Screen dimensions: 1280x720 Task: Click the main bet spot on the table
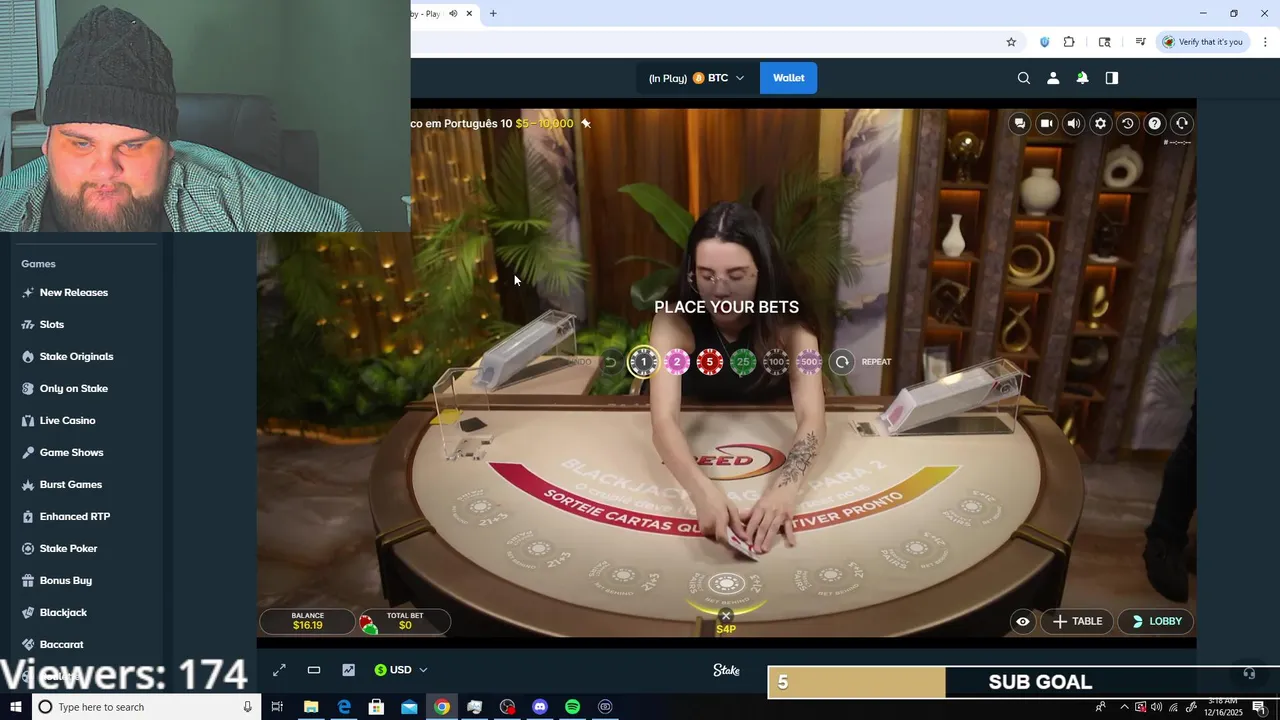point(726,584)
